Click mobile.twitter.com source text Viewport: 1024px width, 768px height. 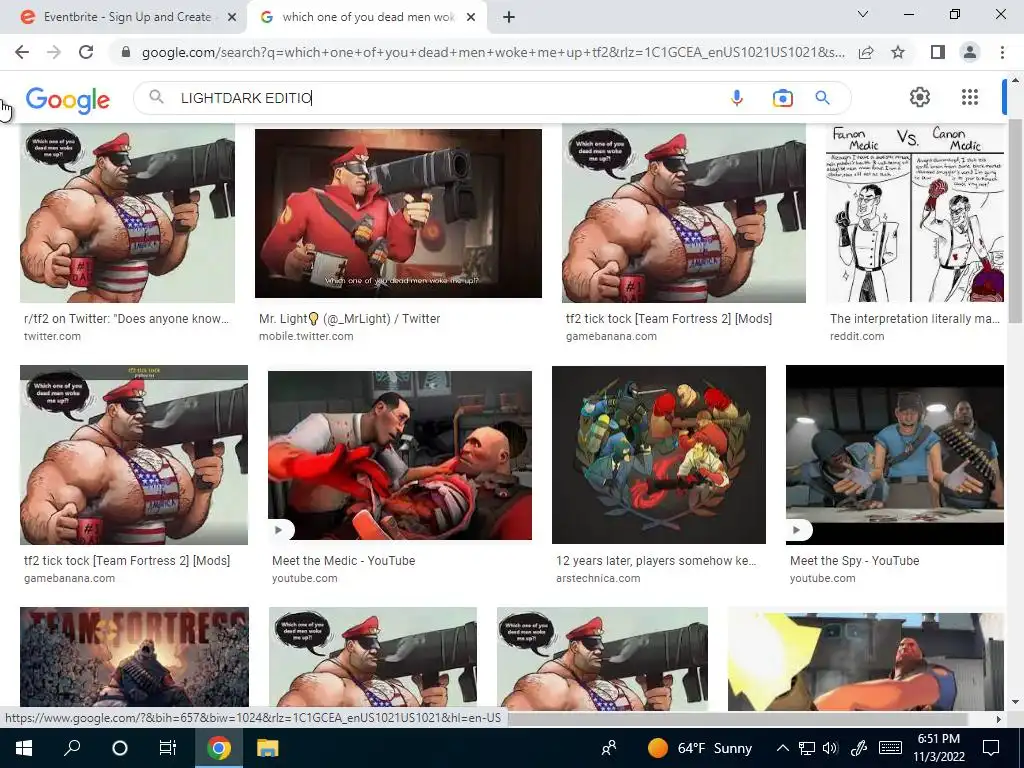306,336
